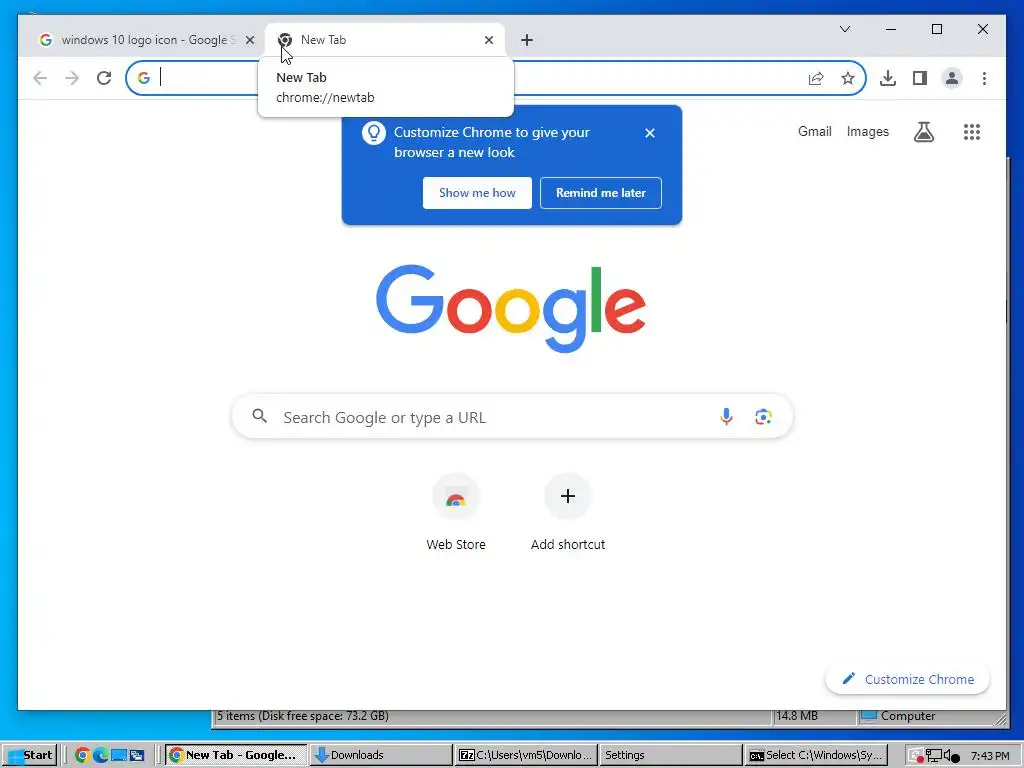The height and width of the screenshot is (768, 1024).
Task: Open Search Labs flask icon
Action: 923,132
